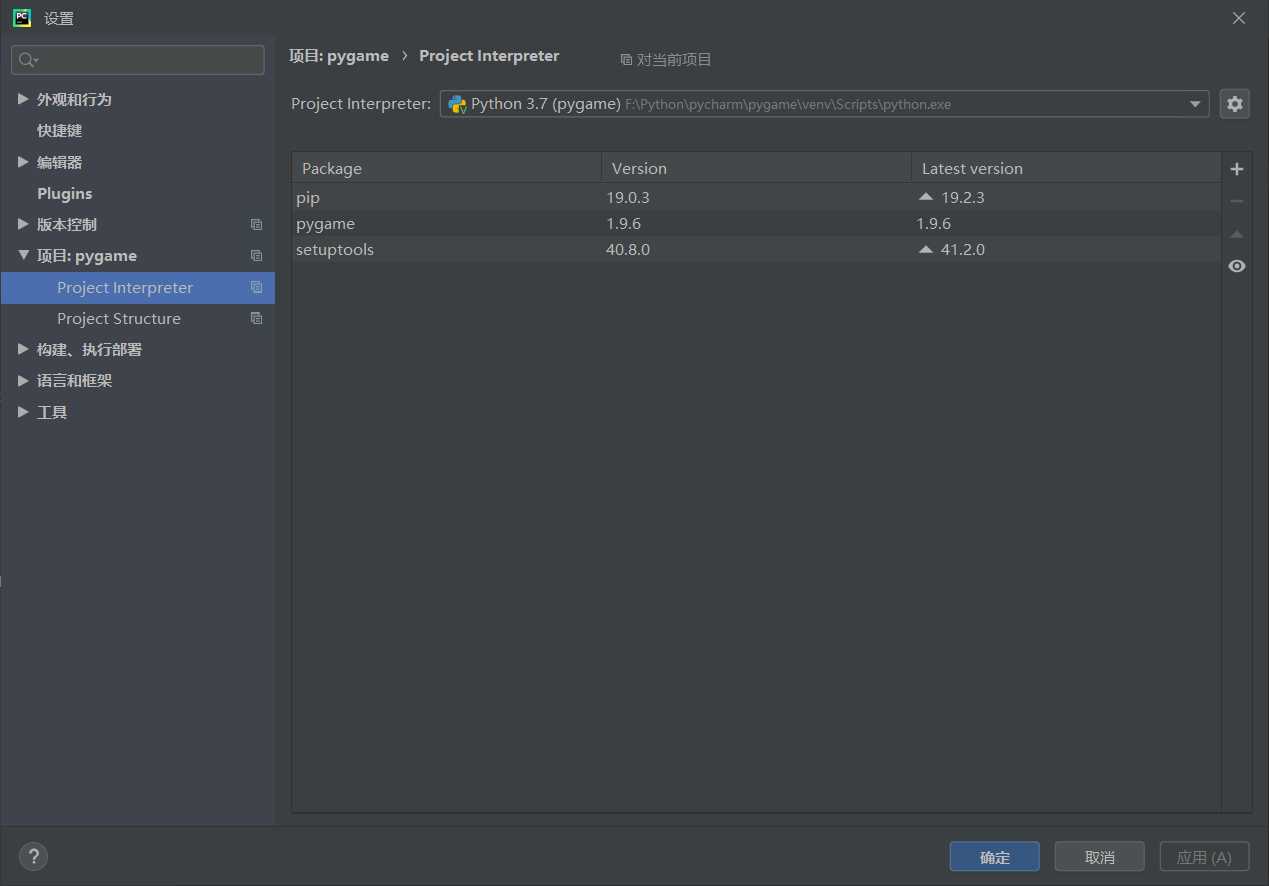This screenshot has width=1269, height=886.
Task: Click the 对当前项目 label
Action: point(674,60)
